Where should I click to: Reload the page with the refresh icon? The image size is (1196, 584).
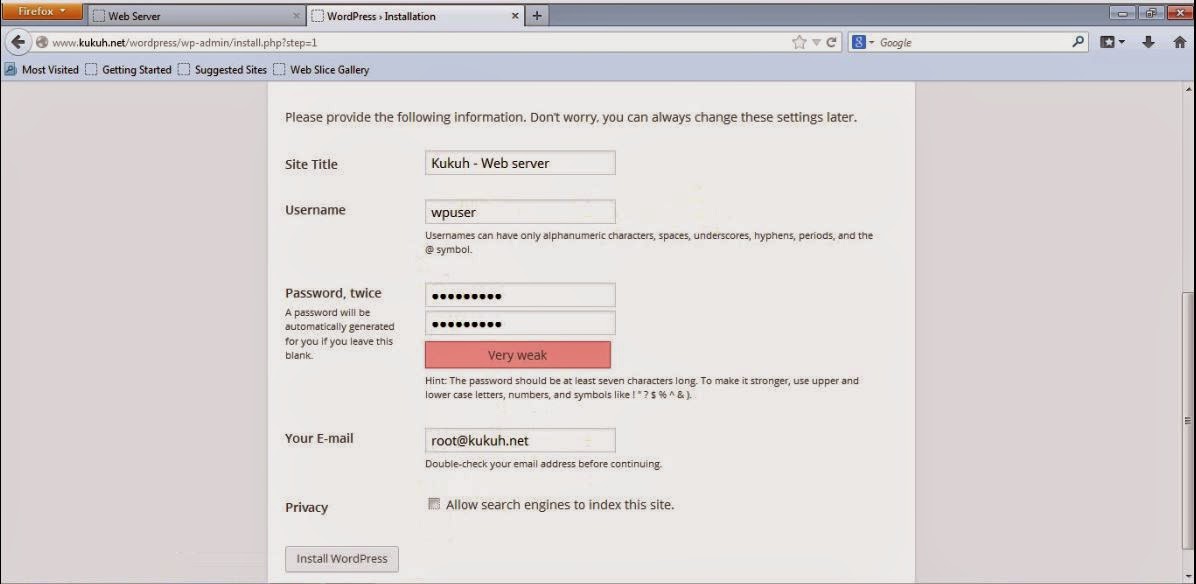(x=831, y=43)
